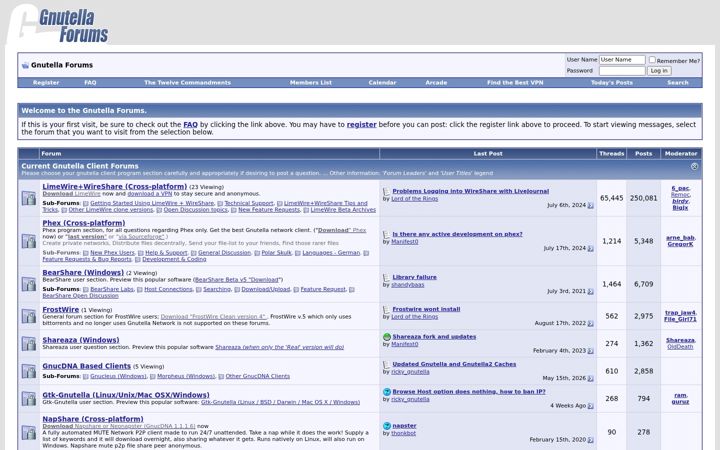View profile of user shandybaas
Viewport: 720px width, 450px height.
tap(408, 285)
